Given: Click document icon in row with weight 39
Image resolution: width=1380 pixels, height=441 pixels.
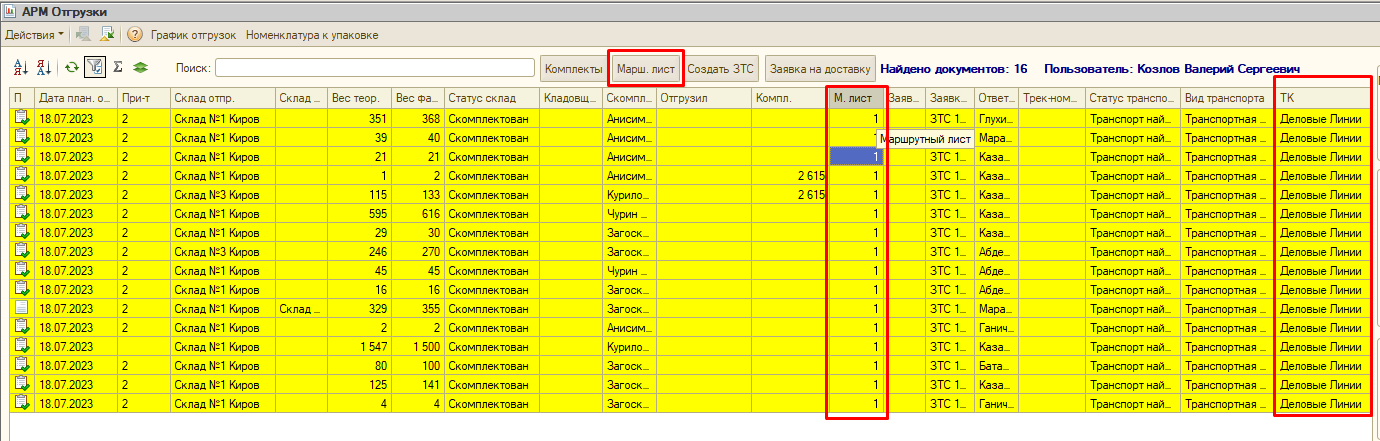Looking at the screenshot, I should tap(22, 137).
